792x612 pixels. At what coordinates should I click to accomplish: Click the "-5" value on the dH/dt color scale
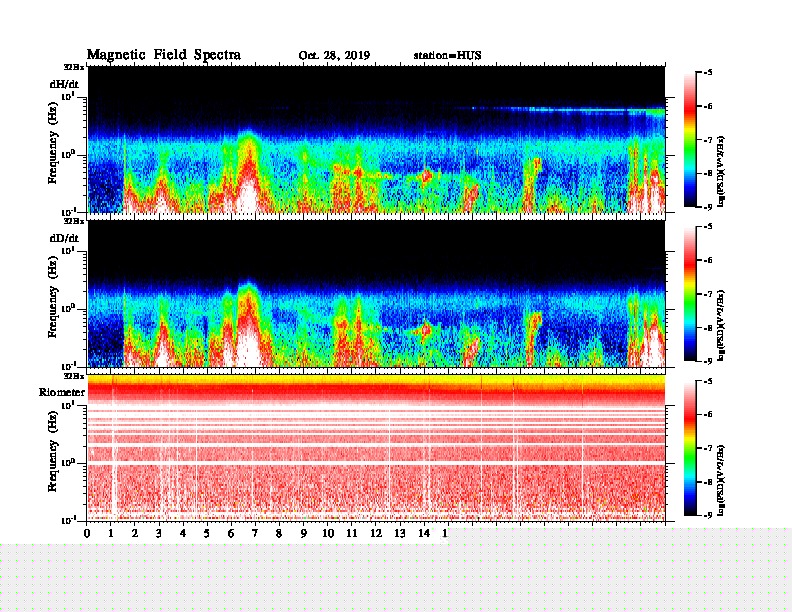[708, 73]
